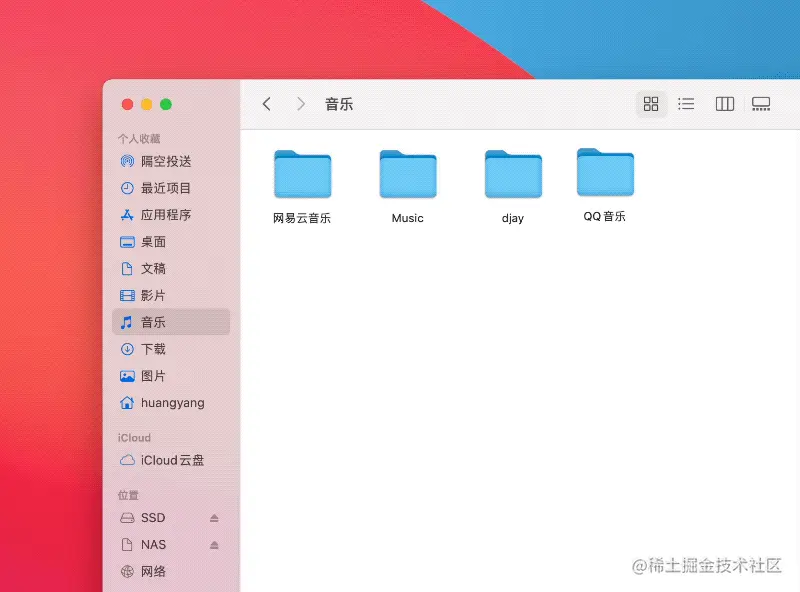Click the download icon beside 下载

click(x=127, y=349)
